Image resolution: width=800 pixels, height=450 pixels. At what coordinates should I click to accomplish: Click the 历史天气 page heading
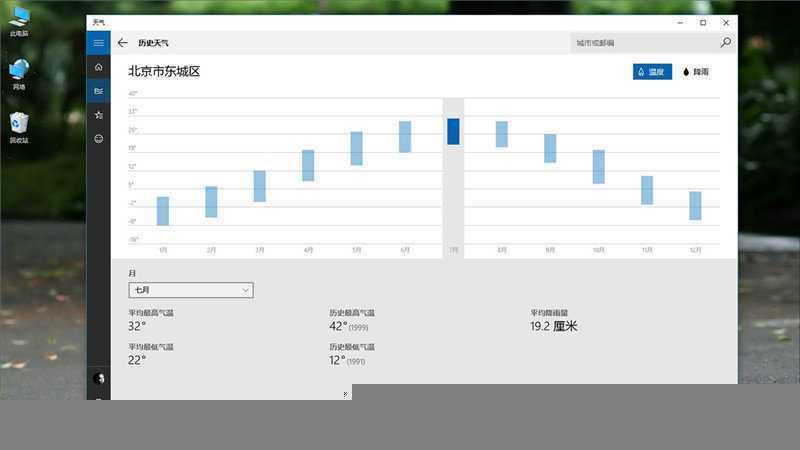[x=153, y=43]
